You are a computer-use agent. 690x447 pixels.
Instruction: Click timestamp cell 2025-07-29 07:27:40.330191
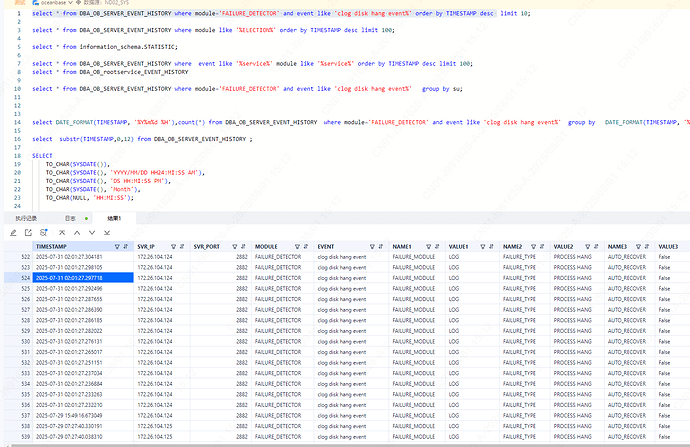pyautogui.click(x=83, y=426)
